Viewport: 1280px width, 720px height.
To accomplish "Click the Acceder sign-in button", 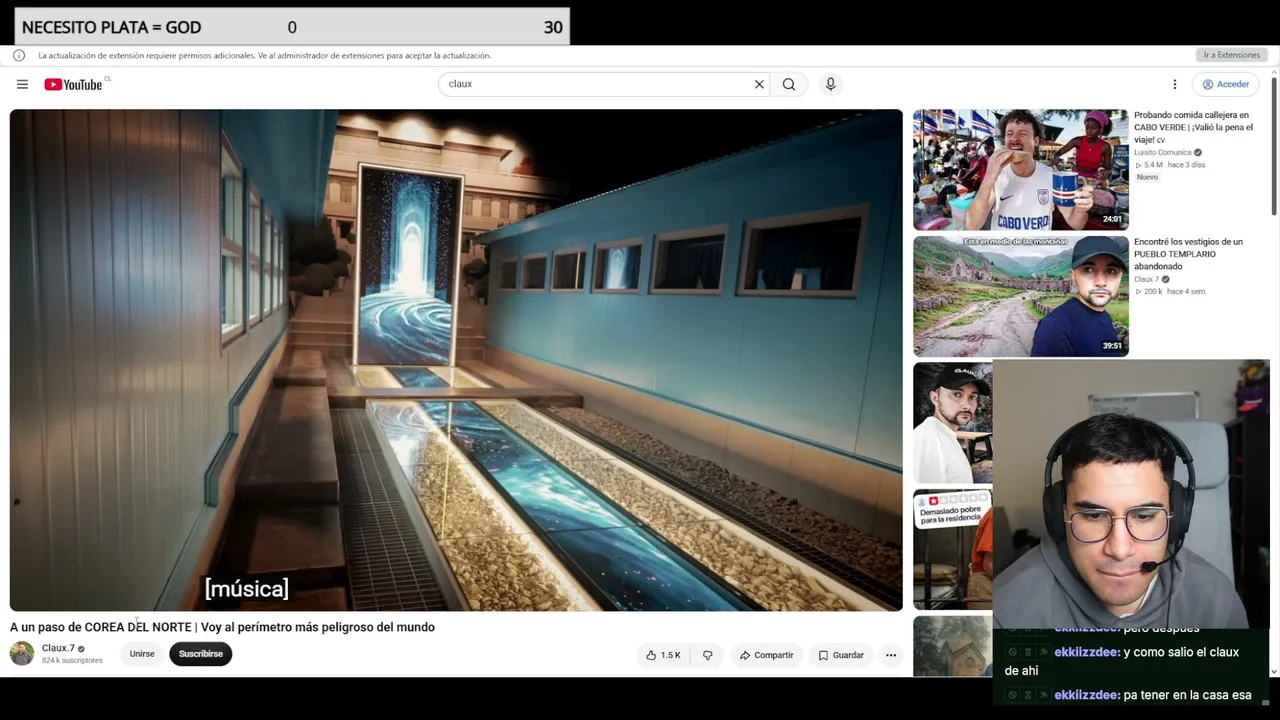I will [x=1226, y=84].
